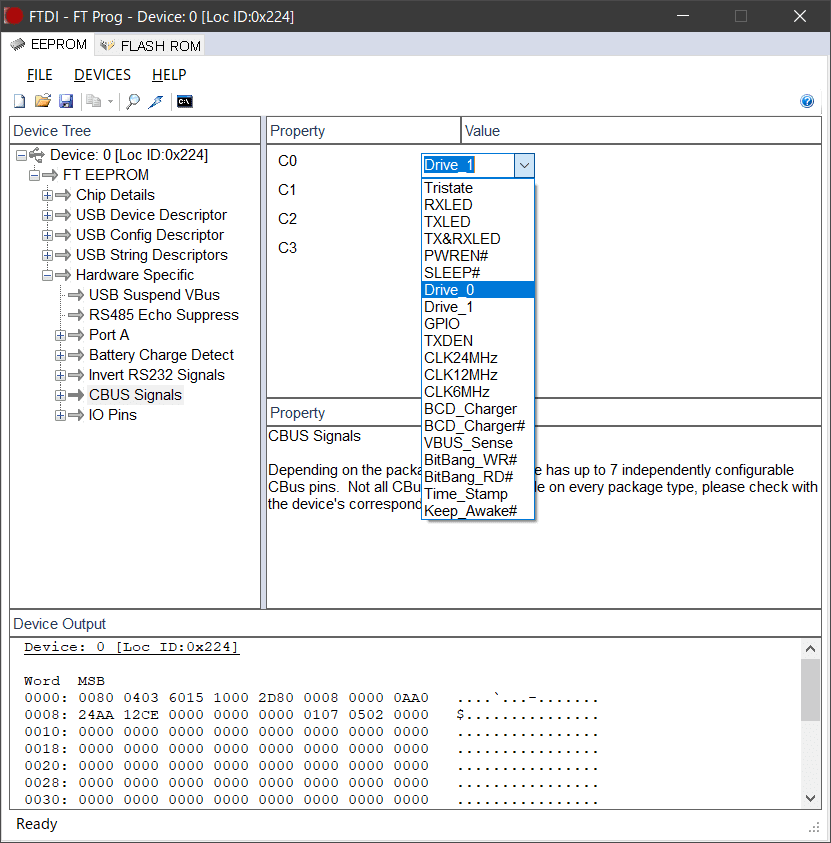Select the USB Suspend VBus tree item
The image size is (831, 843).
(154, 295)
